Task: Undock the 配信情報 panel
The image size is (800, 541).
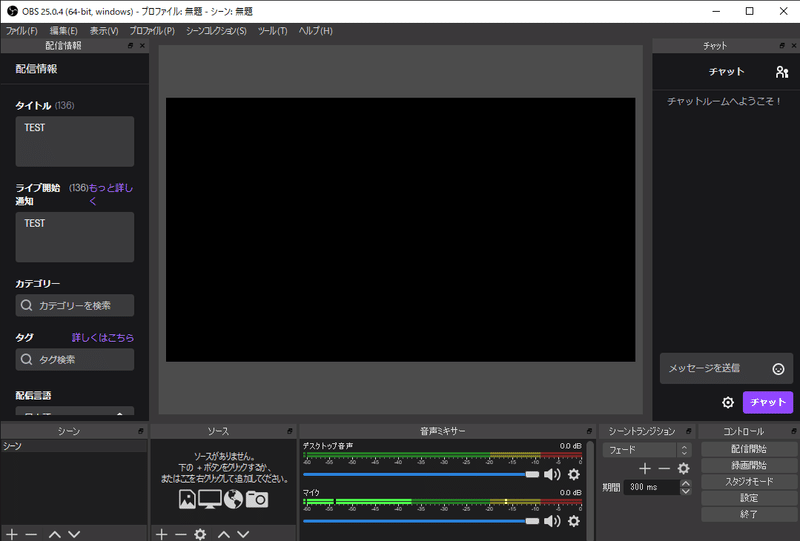Action: coord(131,45)
